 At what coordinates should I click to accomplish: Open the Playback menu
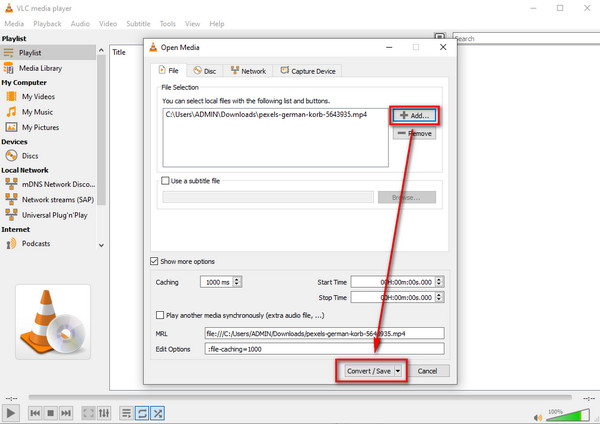pyautogui.click(x=47, y=24)
